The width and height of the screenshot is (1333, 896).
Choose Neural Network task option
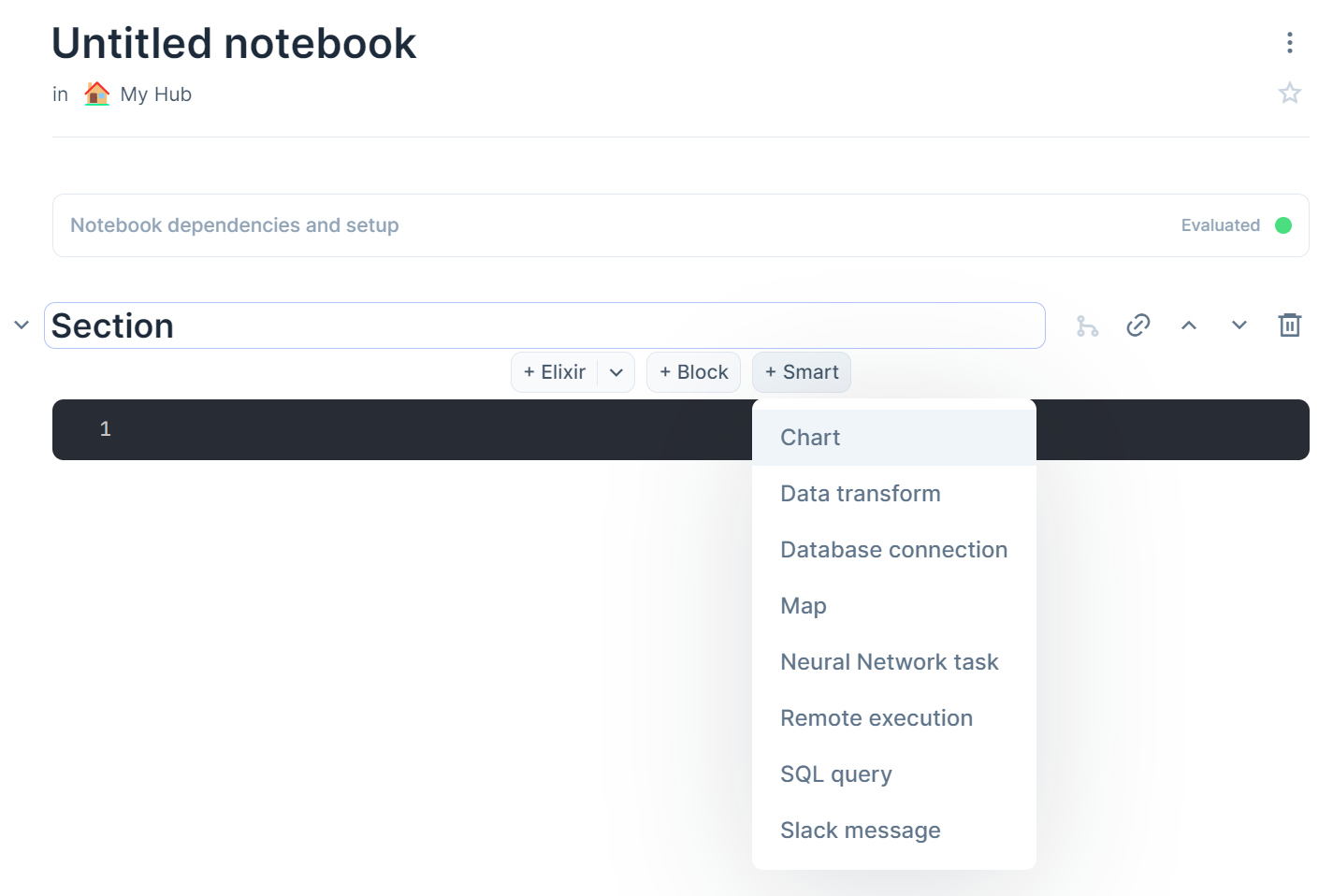point(894,662)
